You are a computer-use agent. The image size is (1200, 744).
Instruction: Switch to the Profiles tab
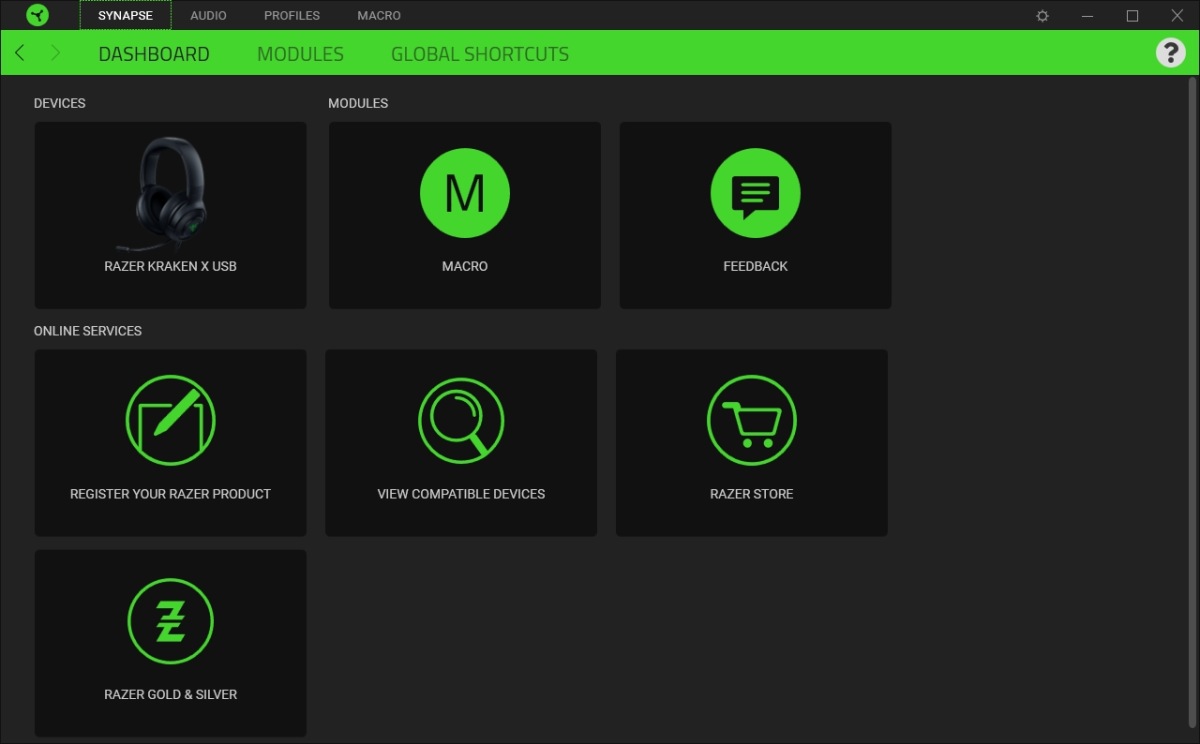click(x=292, y=15)
